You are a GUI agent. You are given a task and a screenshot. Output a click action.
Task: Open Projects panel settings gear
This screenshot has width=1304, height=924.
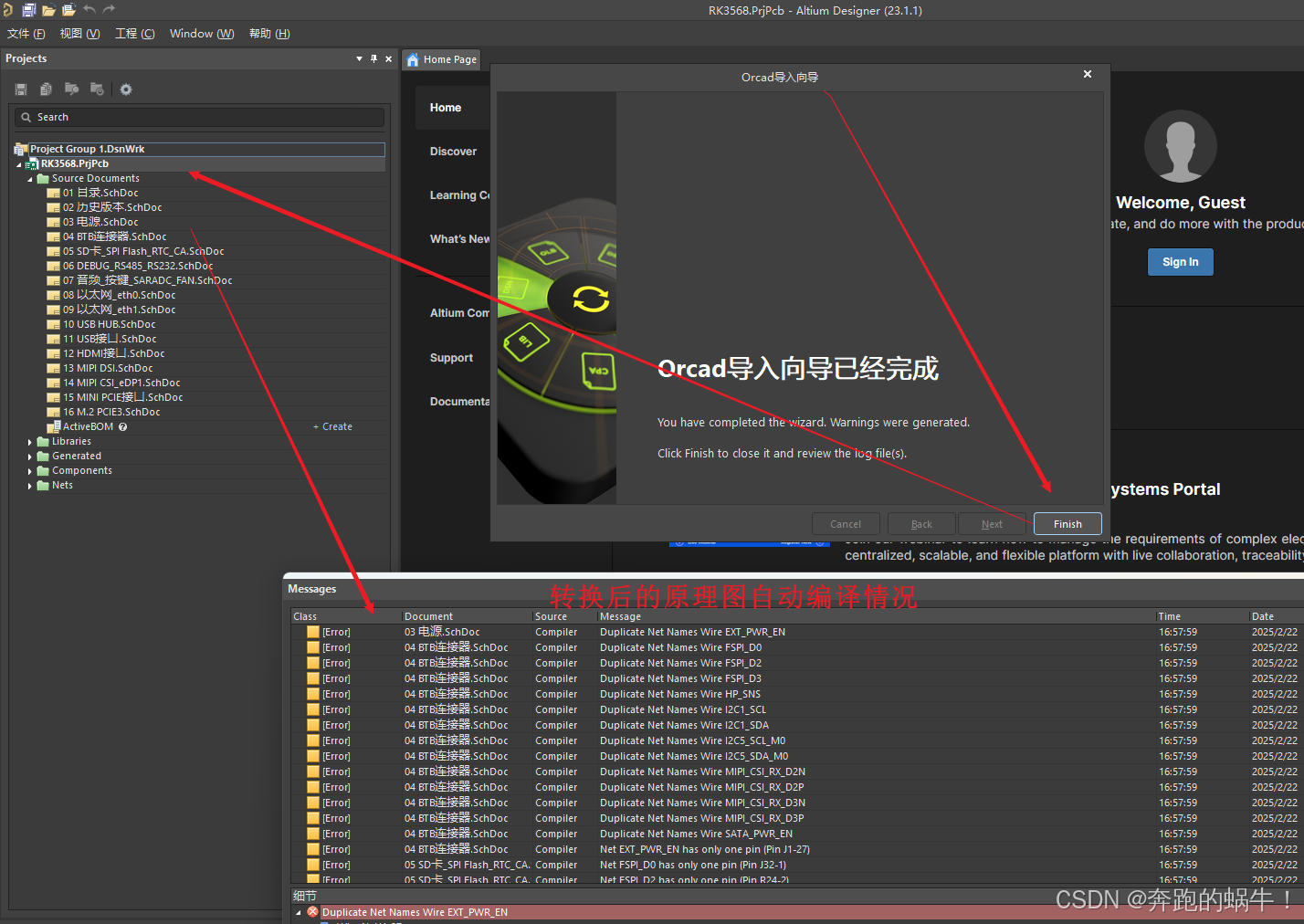(126, 89)
